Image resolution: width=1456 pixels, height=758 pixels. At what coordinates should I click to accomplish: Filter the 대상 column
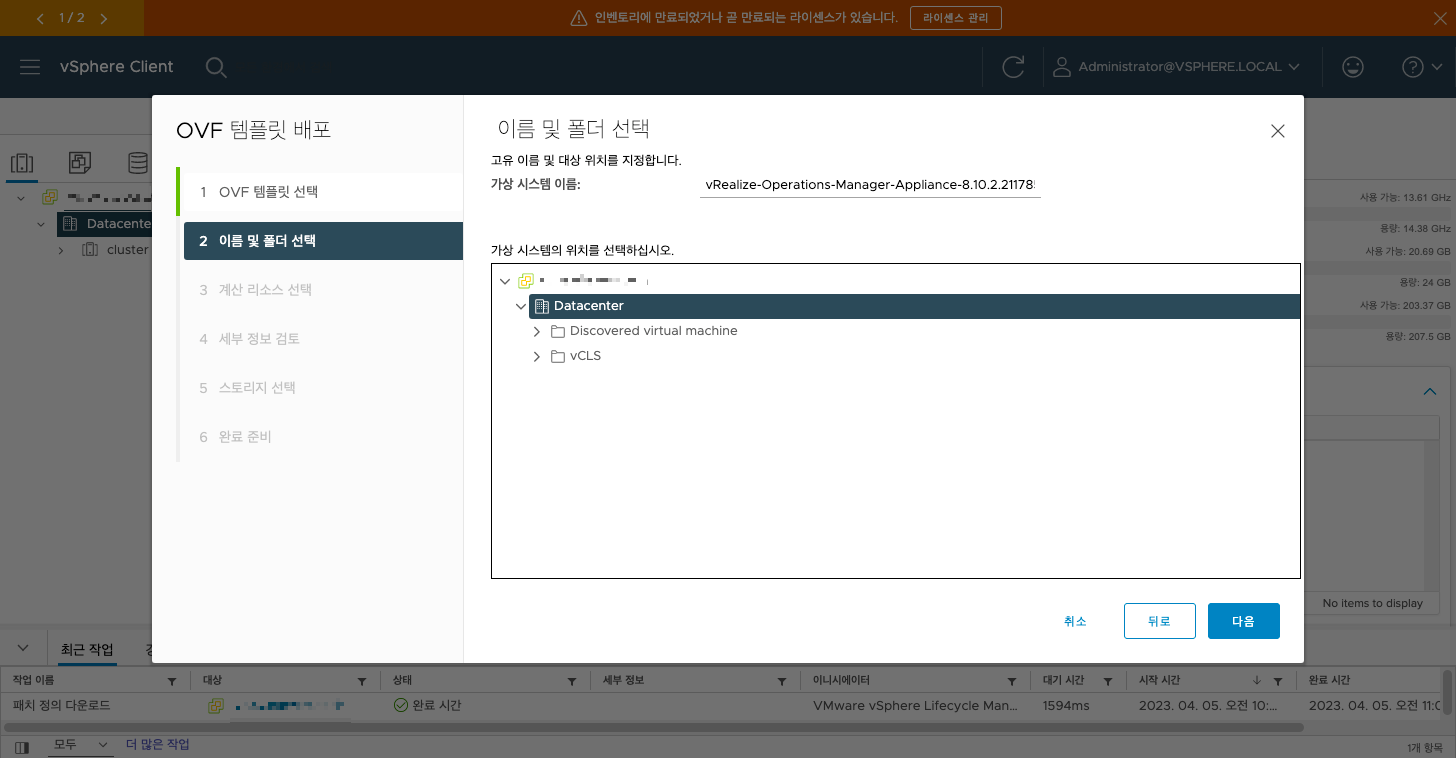tap(362, 681)
